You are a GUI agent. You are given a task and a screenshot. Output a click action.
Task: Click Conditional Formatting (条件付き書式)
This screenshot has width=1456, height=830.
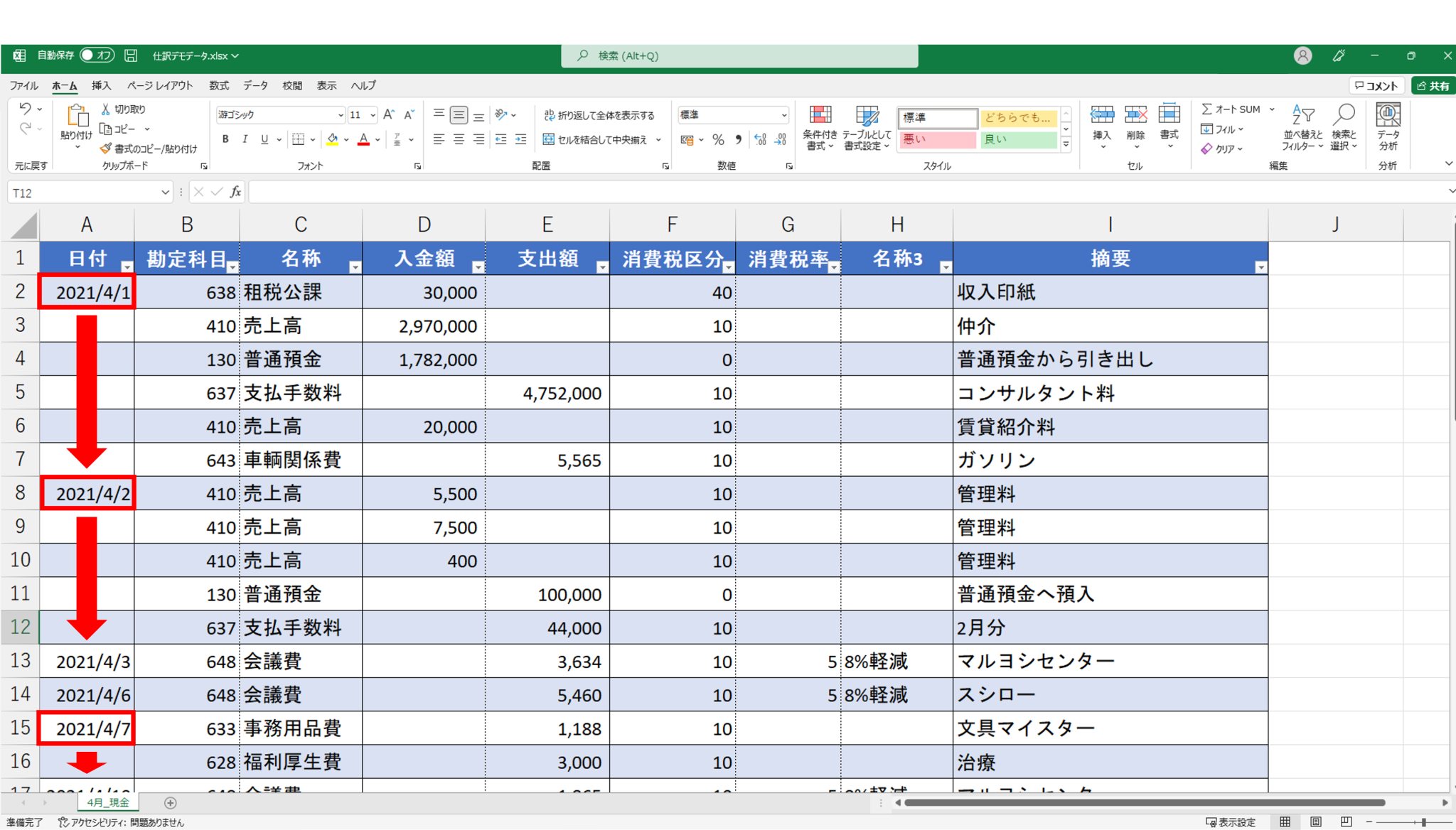coord(820,127)
